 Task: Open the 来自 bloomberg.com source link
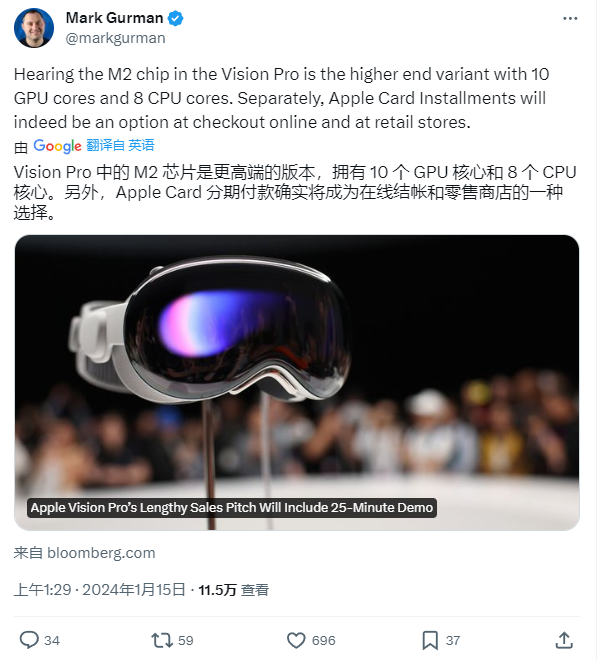pos(85,554)
